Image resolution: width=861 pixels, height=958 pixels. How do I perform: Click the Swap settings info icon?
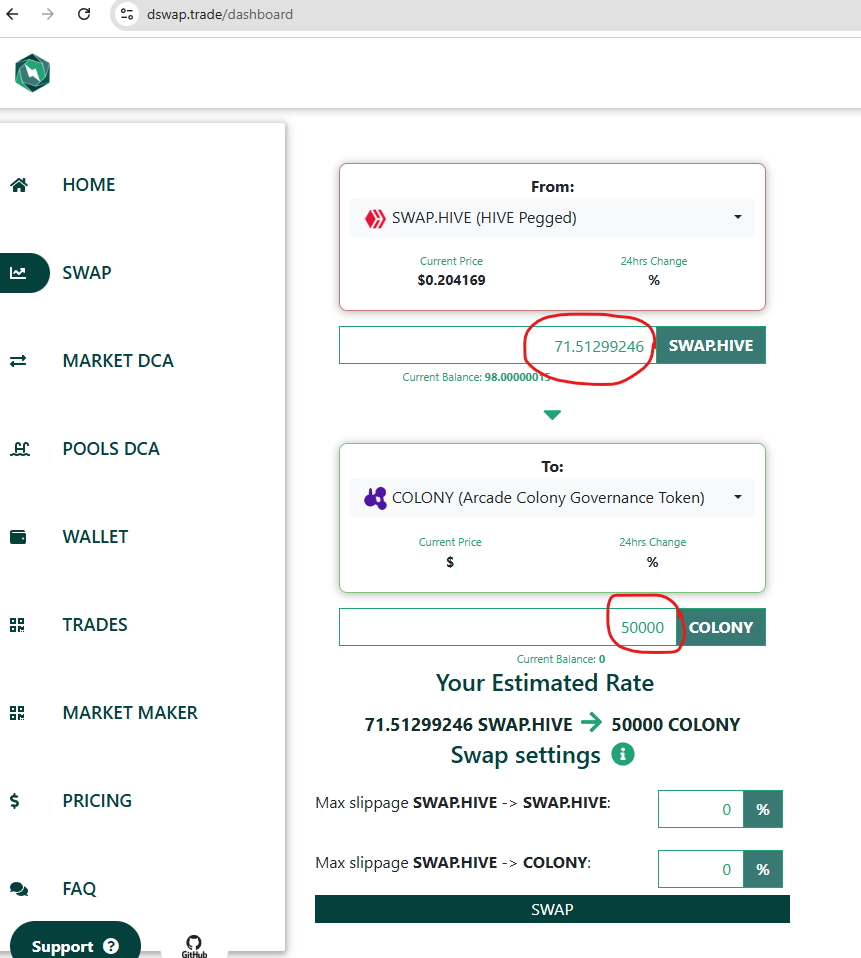click(x=623, y=754)
